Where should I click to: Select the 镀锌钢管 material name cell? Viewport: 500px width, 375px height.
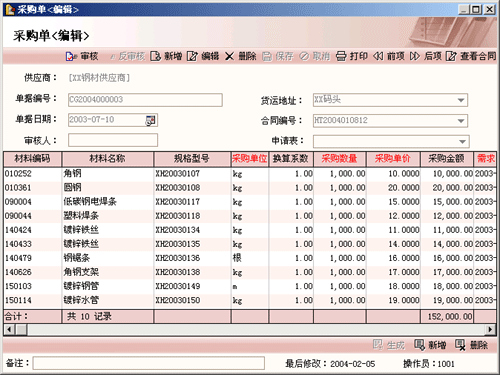(108, 286)
